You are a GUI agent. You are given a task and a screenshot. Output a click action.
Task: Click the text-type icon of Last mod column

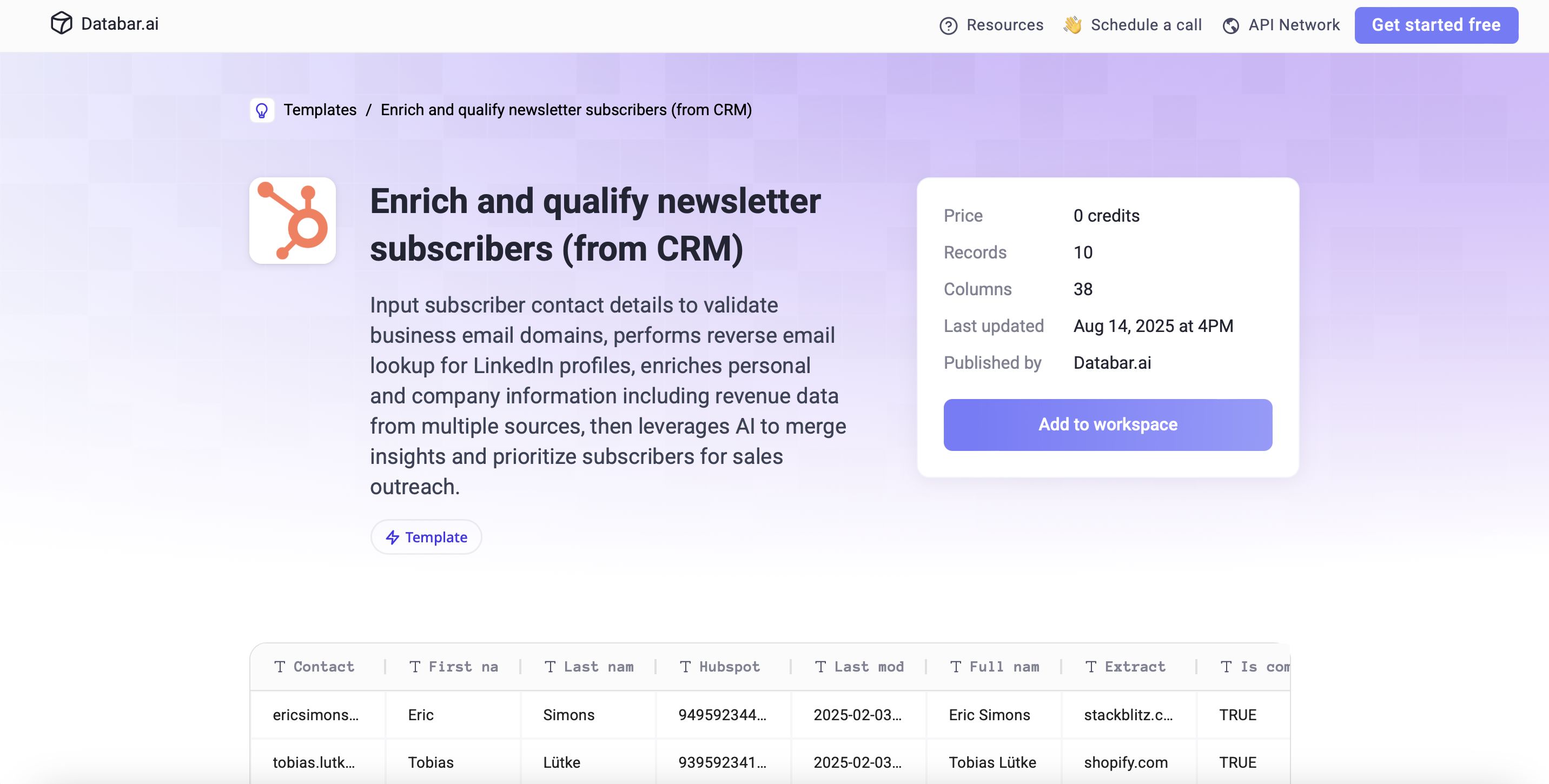point(821,666)
